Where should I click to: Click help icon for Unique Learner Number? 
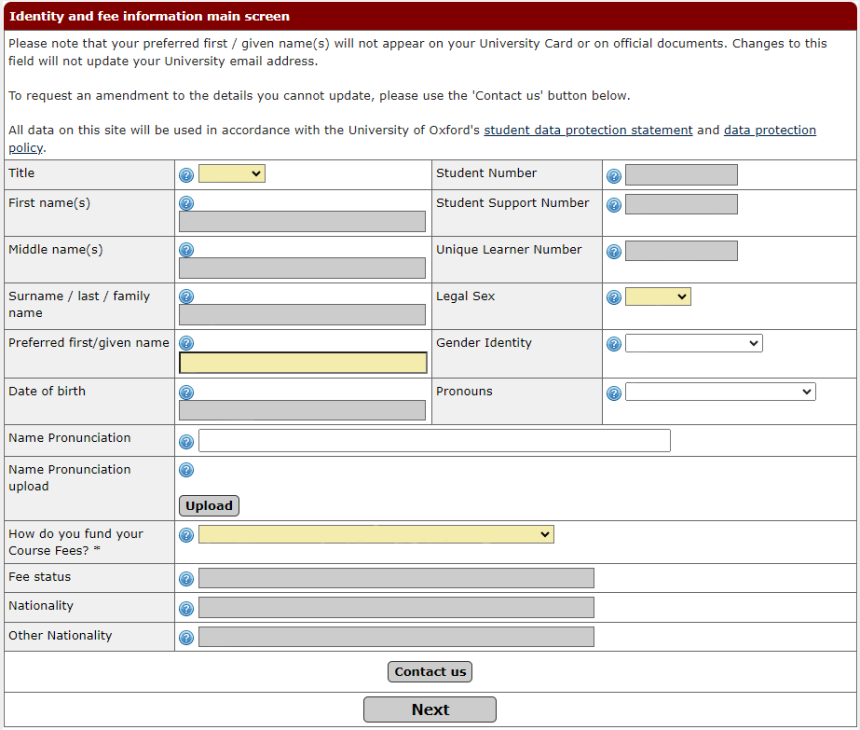[614, 251]
